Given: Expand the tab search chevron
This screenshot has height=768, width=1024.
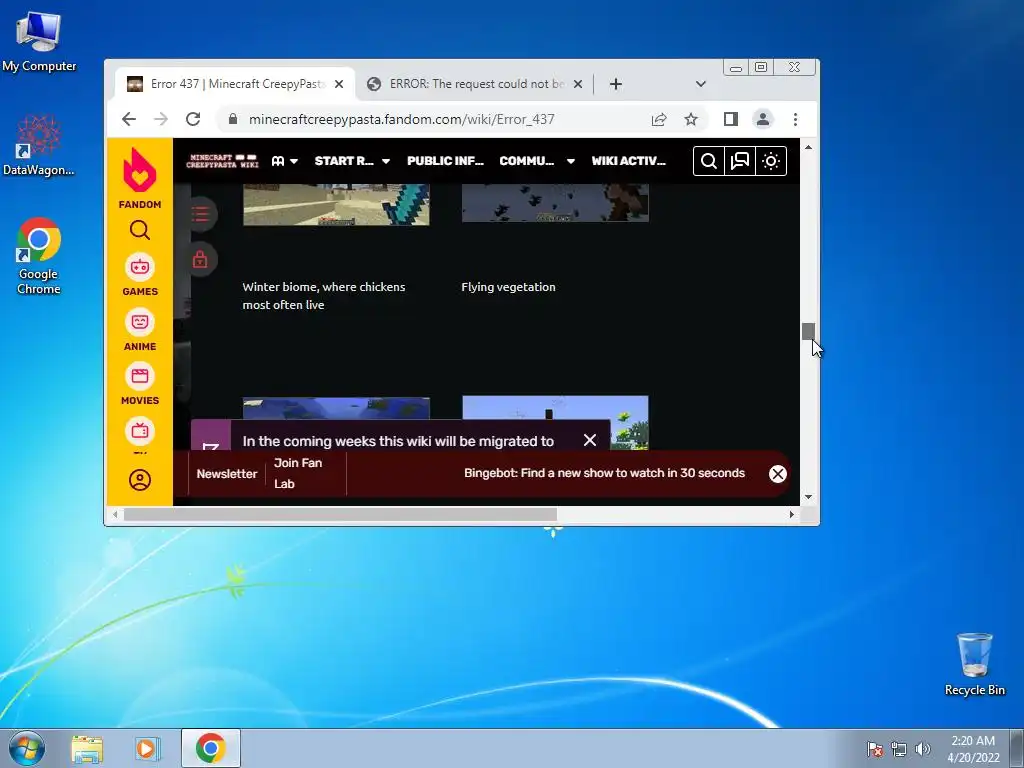Looking at the screenshot, I should (701, 84).
